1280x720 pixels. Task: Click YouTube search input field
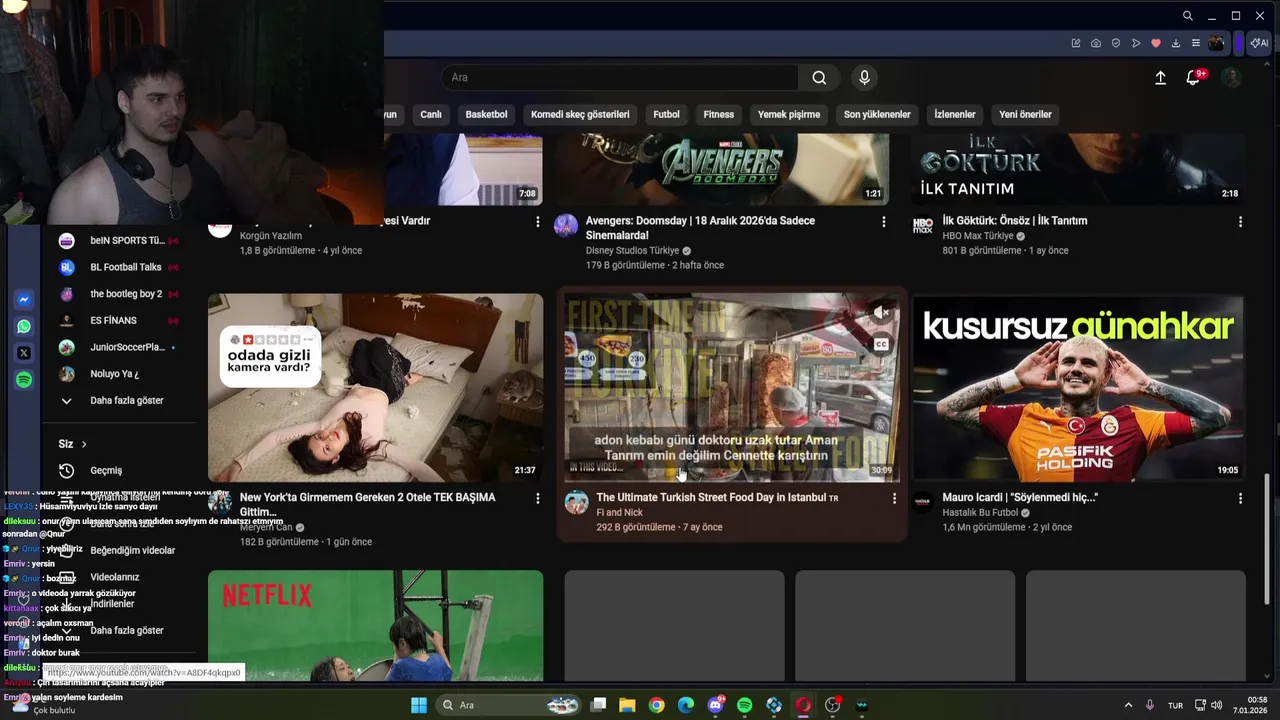point(620,78)
